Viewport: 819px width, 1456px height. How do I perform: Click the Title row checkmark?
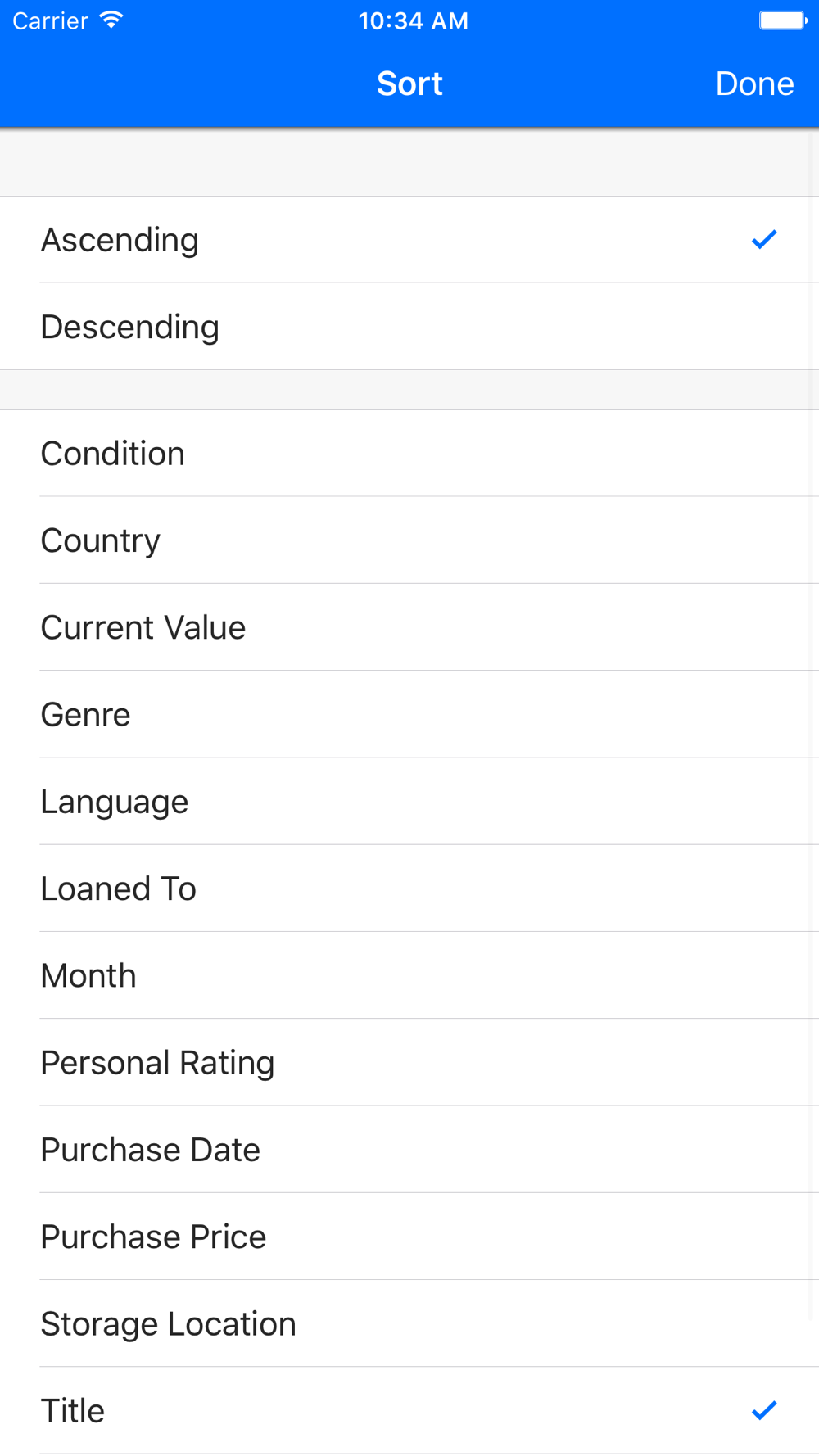tap(763, 1410)
